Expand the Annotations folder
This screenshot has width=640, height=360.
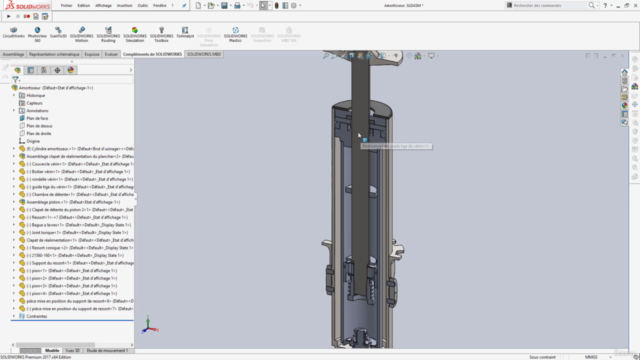[14, 111]
